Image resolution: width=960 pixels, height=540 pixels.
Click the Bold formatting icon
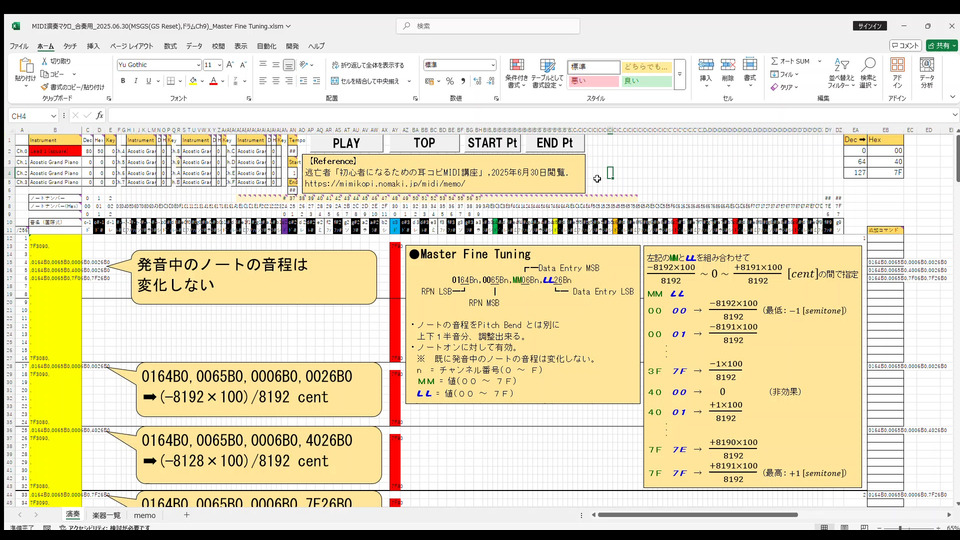(121, 81)
